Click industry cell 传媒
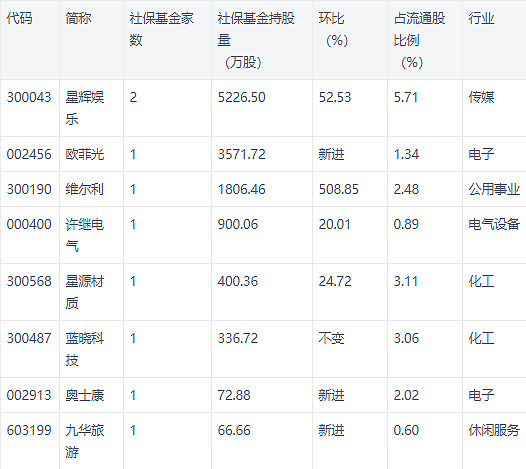 (x=481, y=97)
